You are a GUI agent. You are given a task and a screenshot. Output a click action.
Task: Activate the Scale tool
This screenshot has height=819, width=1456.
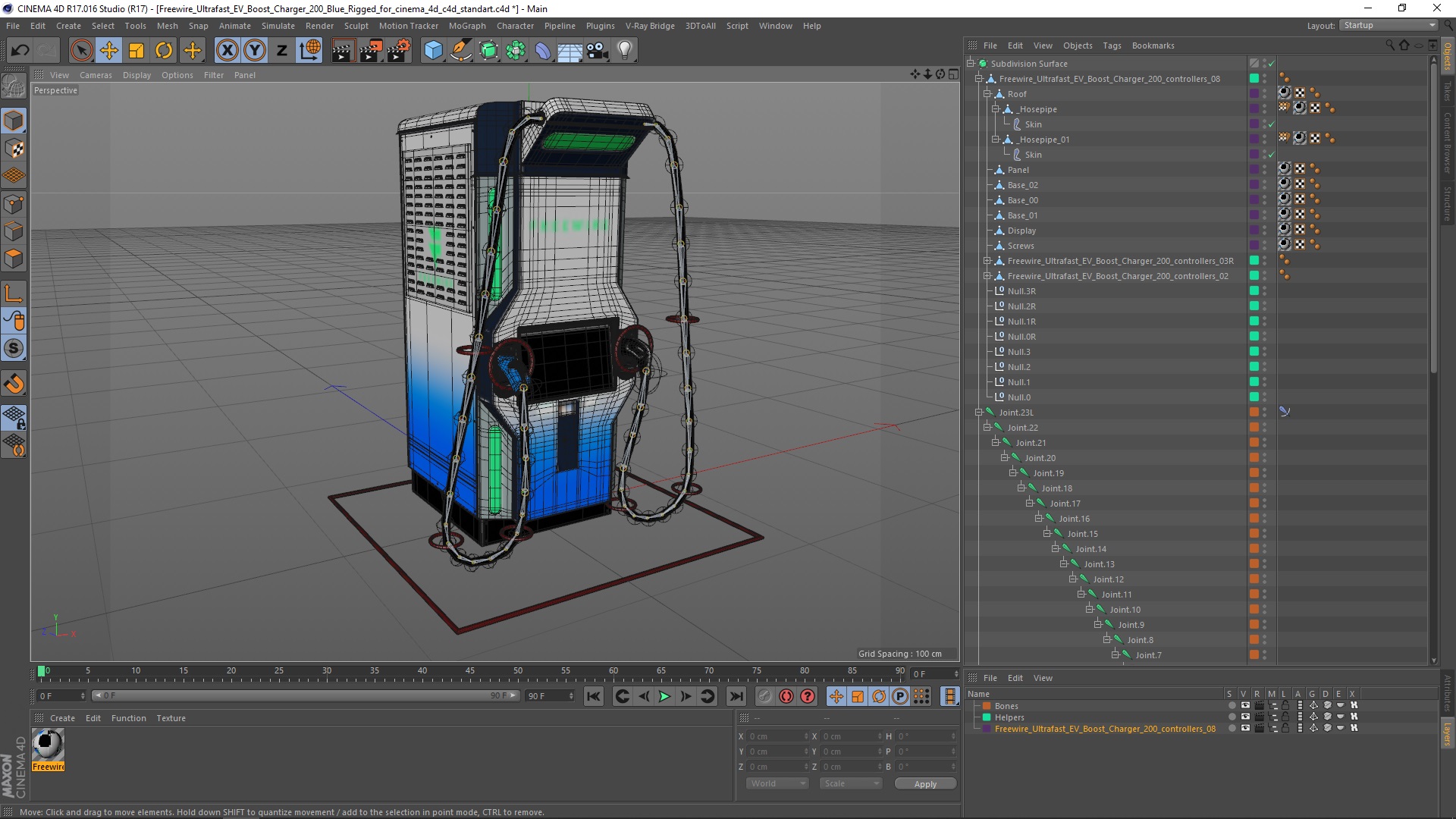pos(136,51)
